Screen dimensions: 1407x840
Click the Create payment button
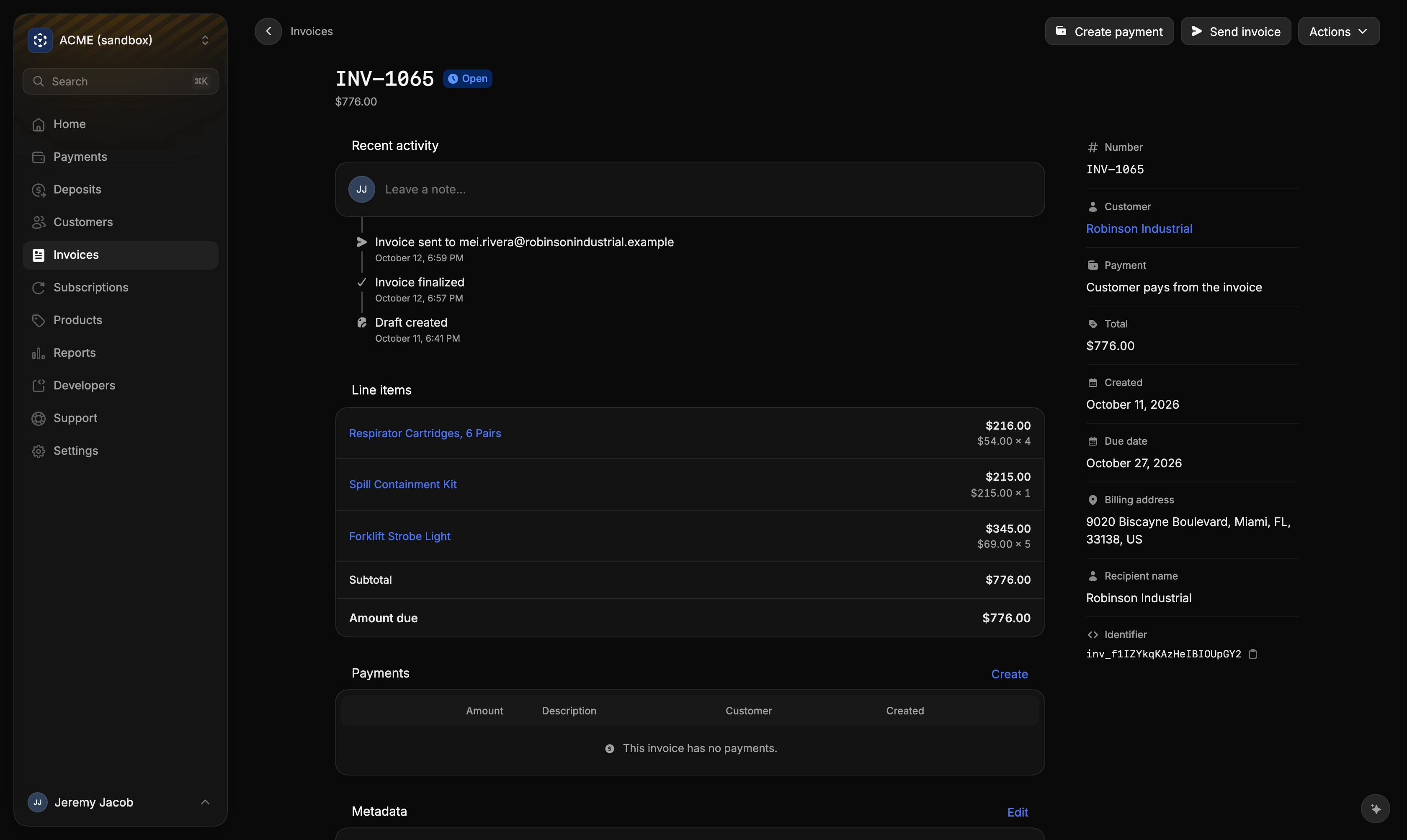pos(1109,31)
